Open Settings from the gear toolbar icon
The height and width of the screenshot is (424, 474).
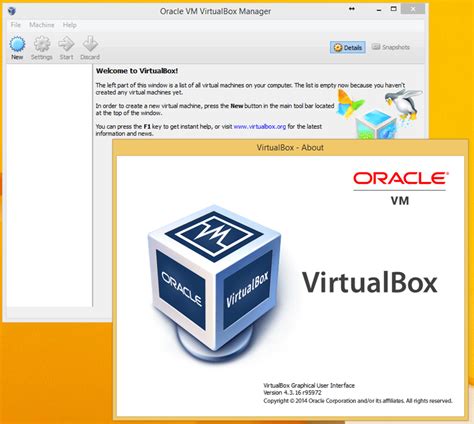point(42,48)
